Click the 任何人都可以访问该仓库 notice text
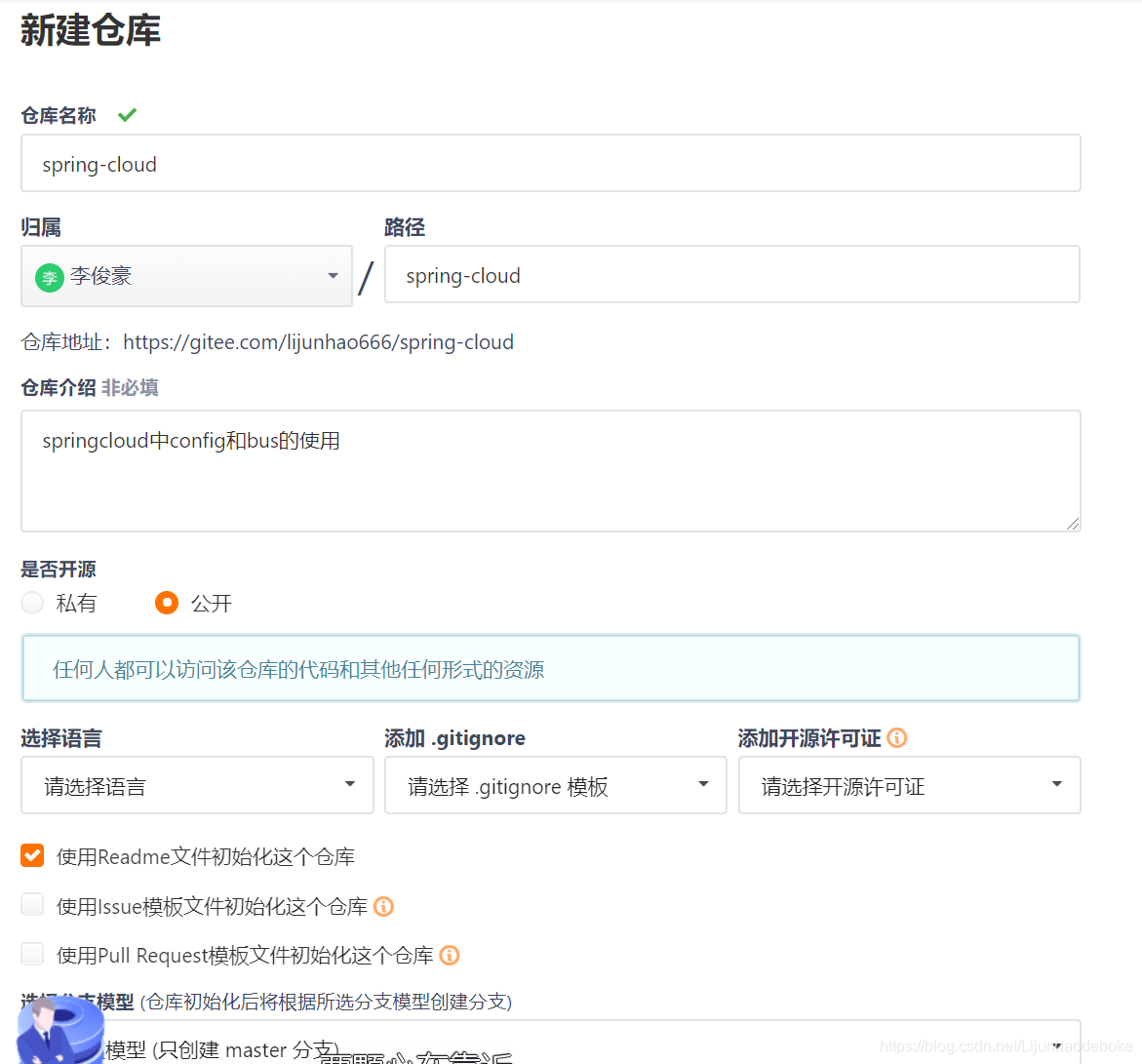This screenshot has width=1142, height=1064. 298,669
